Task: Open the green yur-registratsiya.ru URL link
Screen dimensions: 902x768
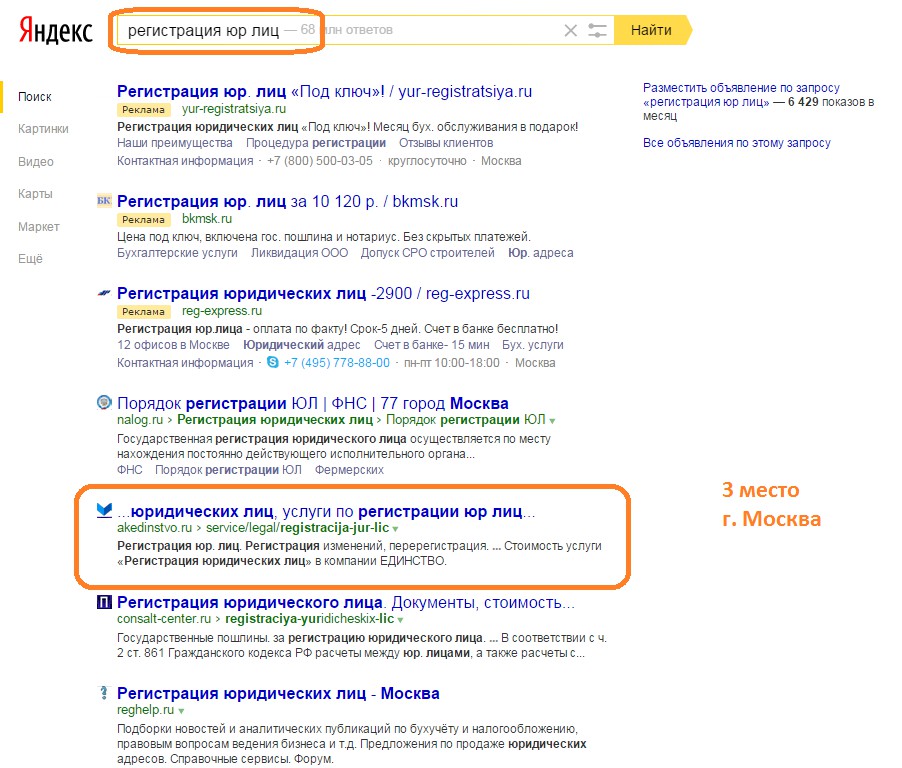Action: [x=234, y=109]
